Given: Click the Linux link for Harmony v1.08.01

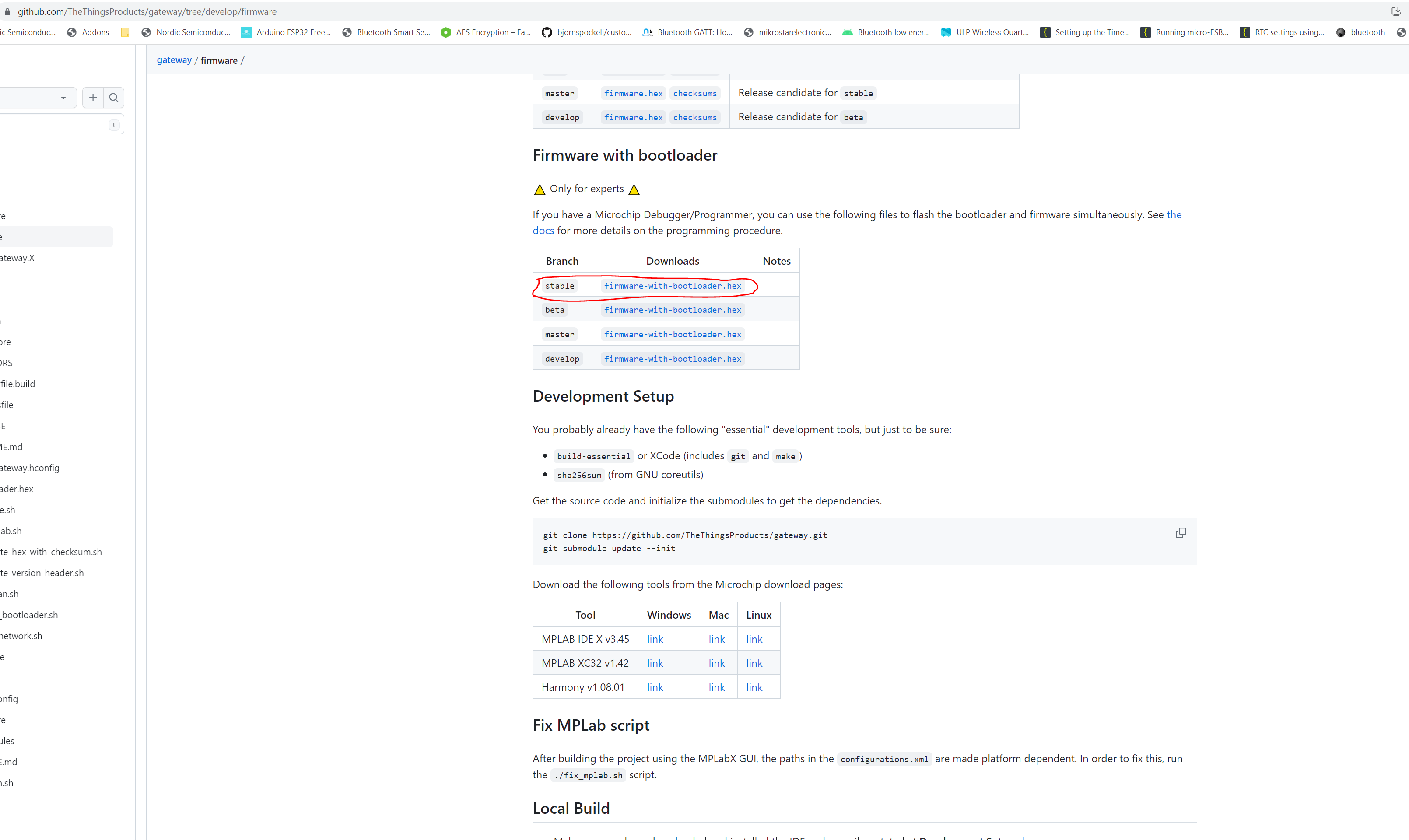Looking at the screenshot, I should 754,687.
